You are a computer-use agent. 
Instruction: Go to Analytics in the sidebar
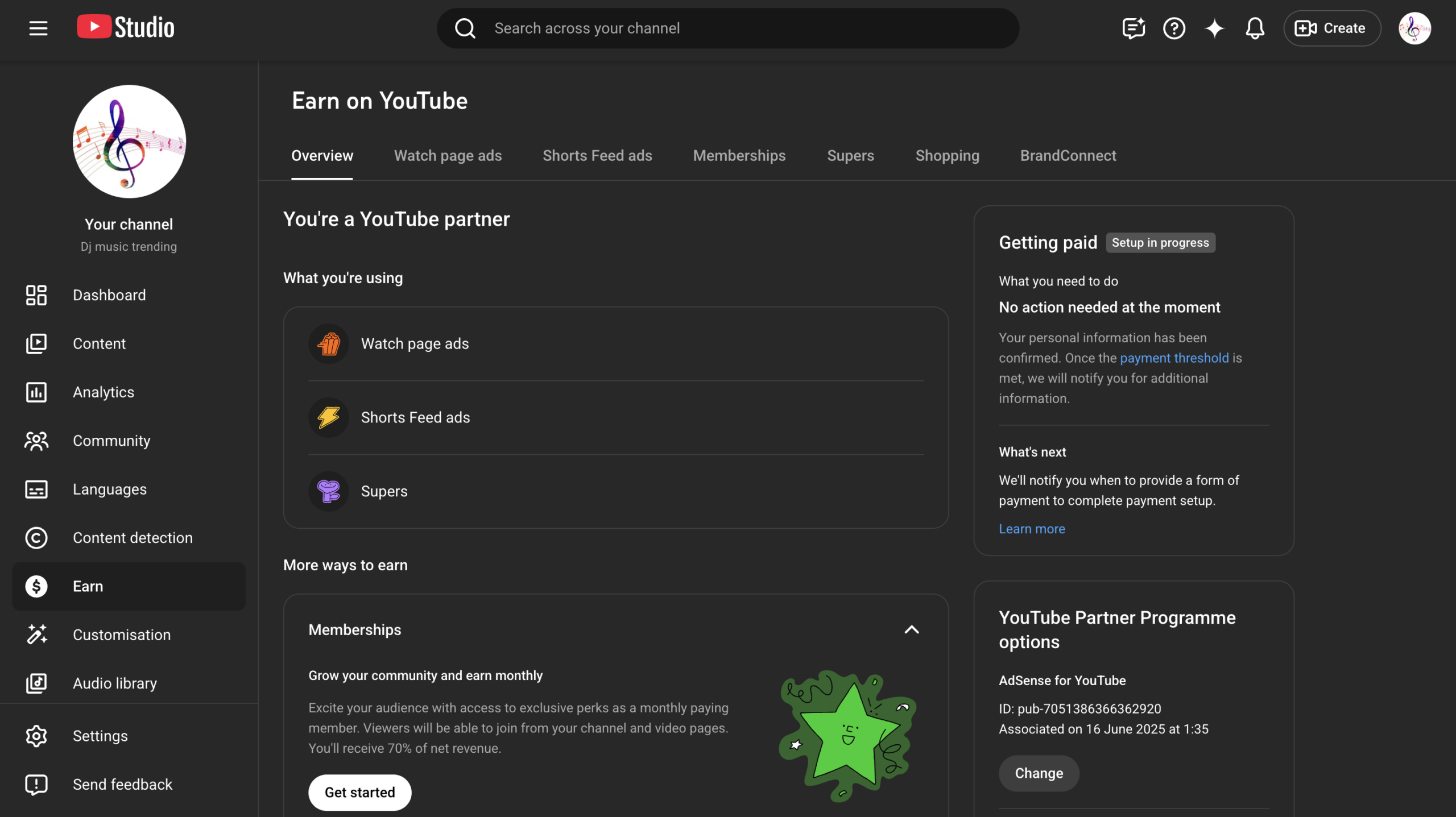[x=103, y=392]
